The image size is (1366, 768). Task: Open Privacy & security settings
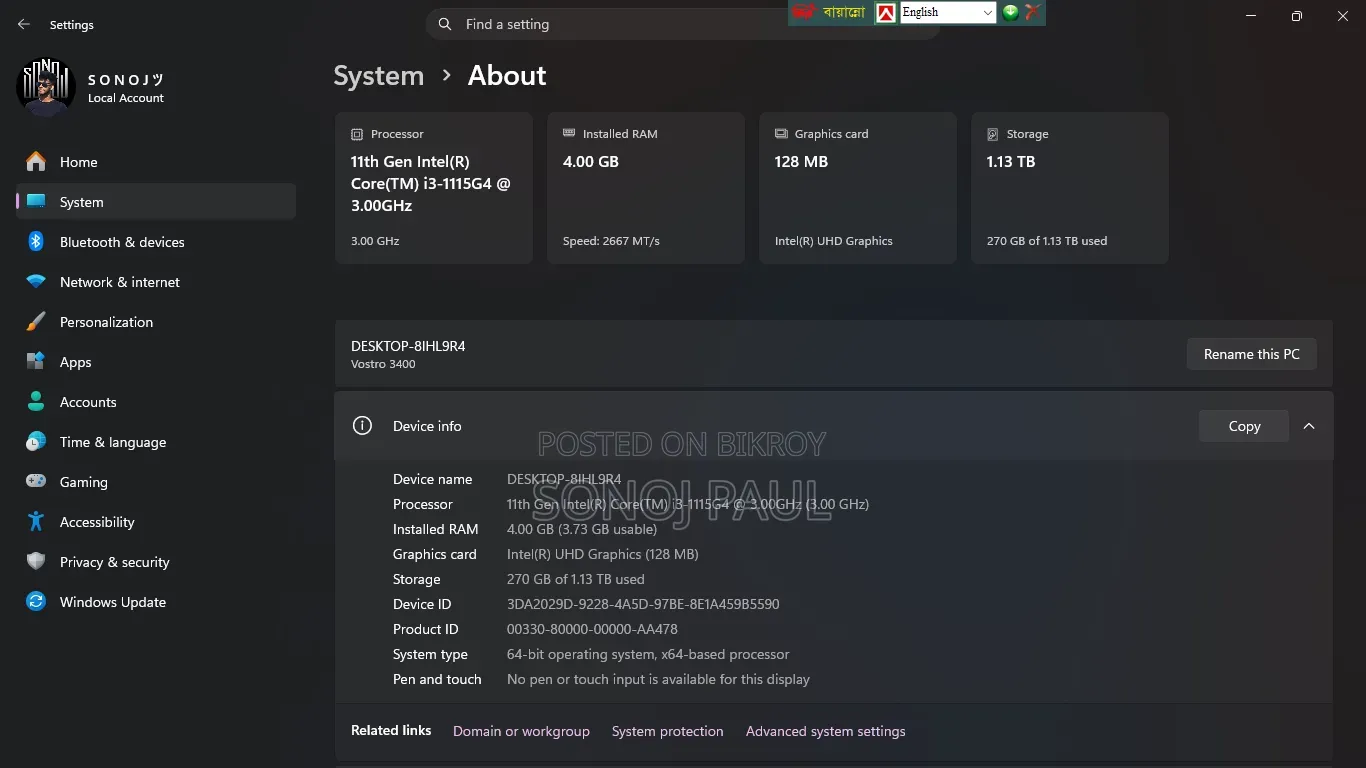(156, 562)
